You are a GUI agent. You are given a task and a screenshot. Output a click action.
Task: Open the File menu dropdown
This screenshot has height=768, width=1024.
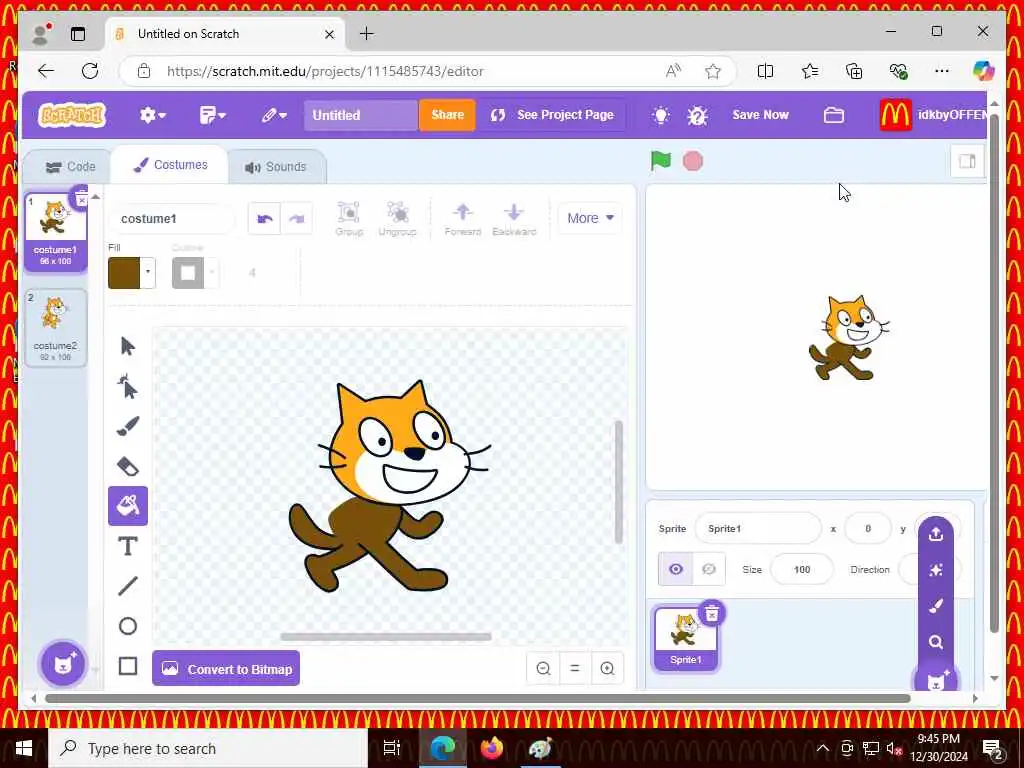coord(212,116)
